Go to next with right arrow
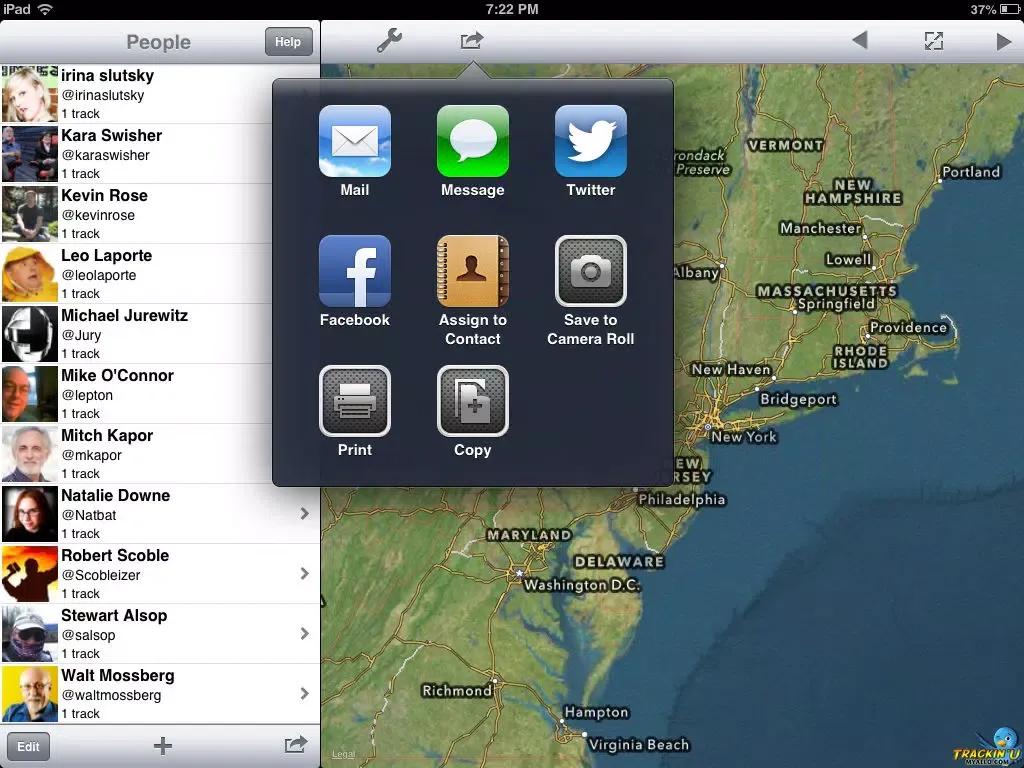 [x=1004, y=41]
